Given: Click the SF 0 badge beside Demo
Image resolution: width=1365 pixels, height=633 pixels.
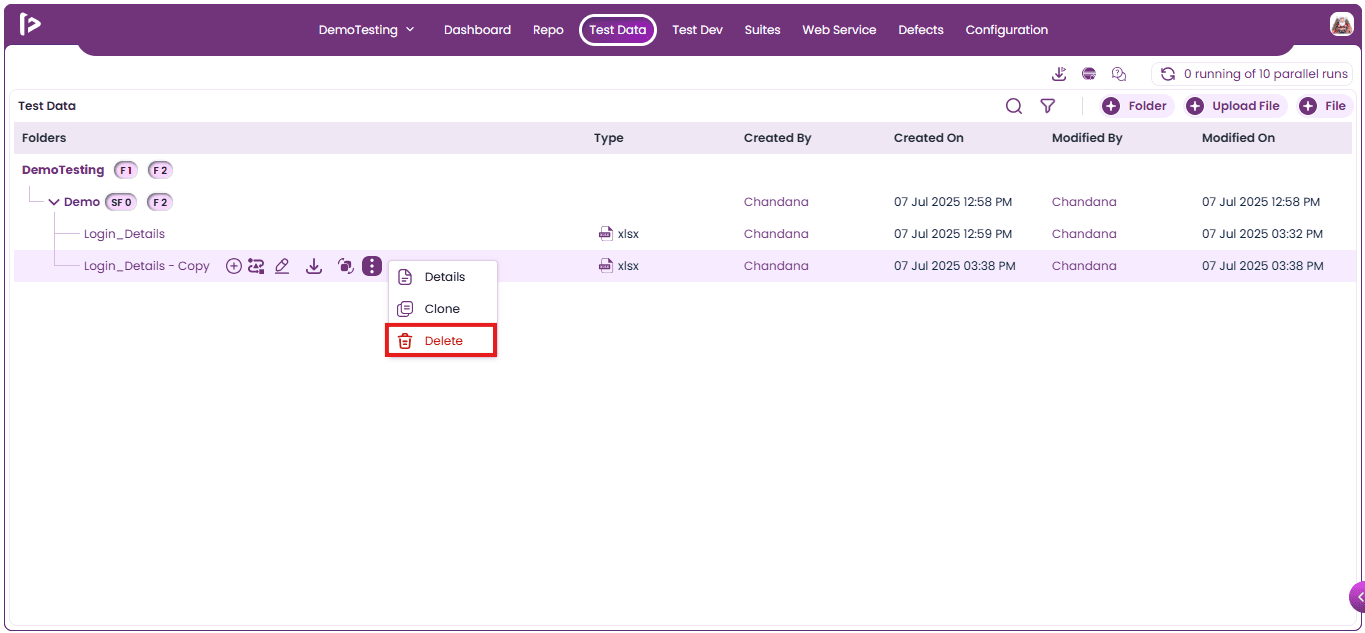Looking at the screenshot, I should [x=121, y=202].
